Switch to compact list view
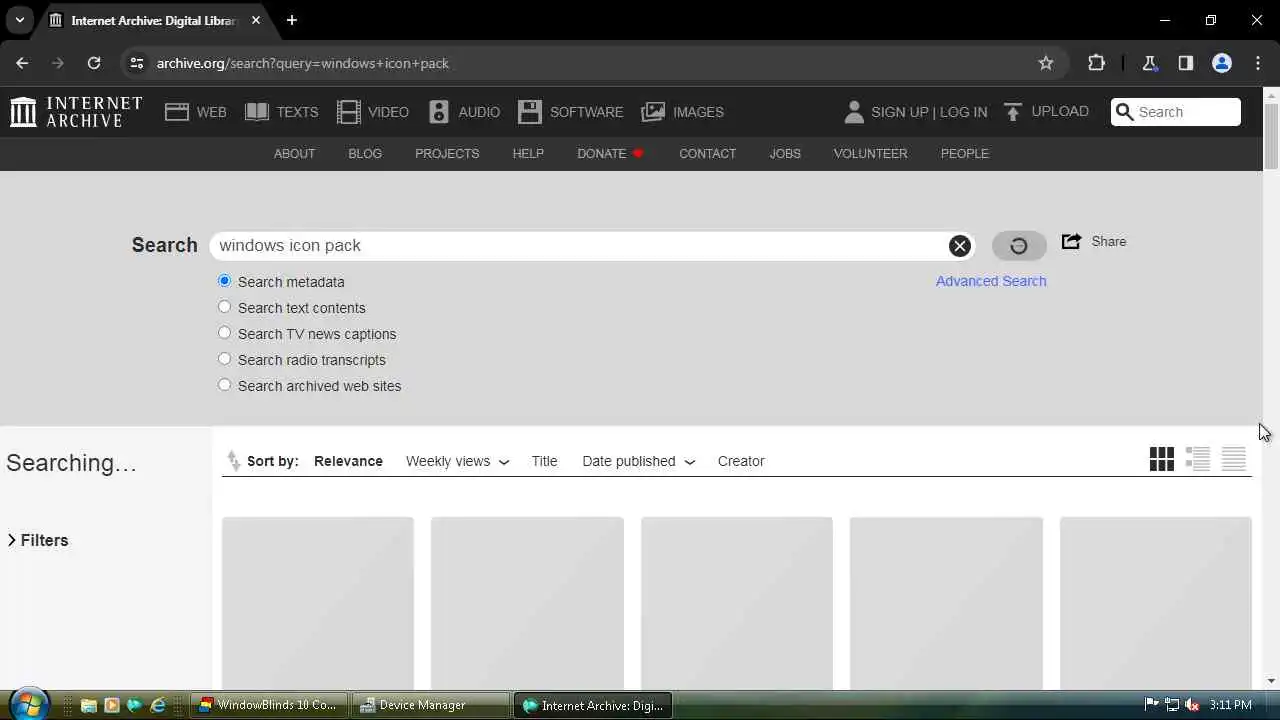Screen dimensions: 1280x720 tap(1234, 459)
